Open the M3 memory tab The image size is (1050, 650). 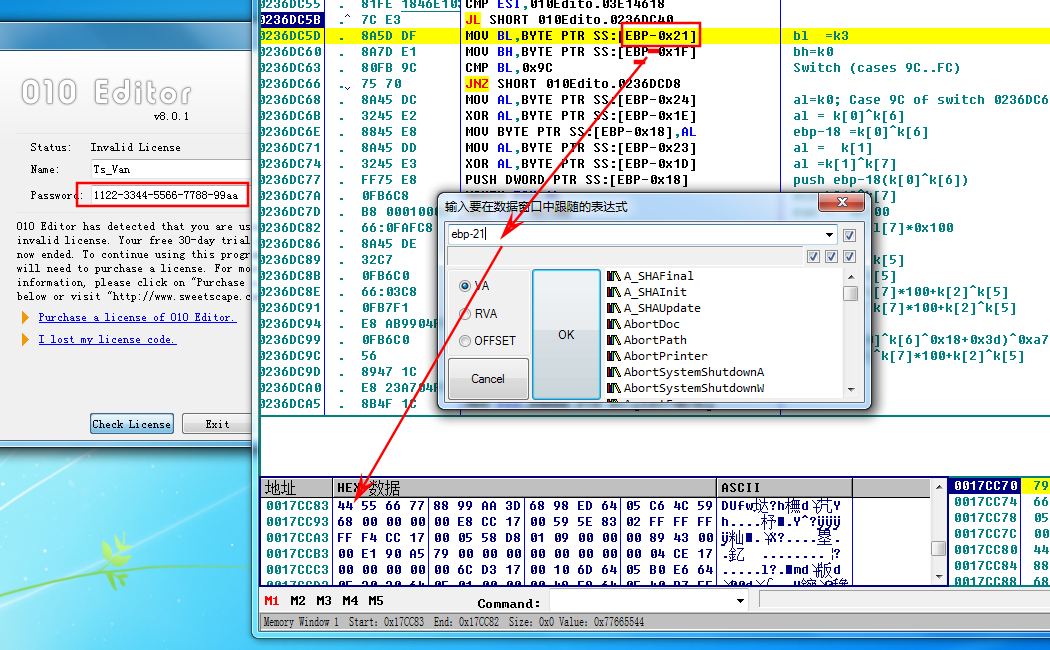click(x=324, y=601)
